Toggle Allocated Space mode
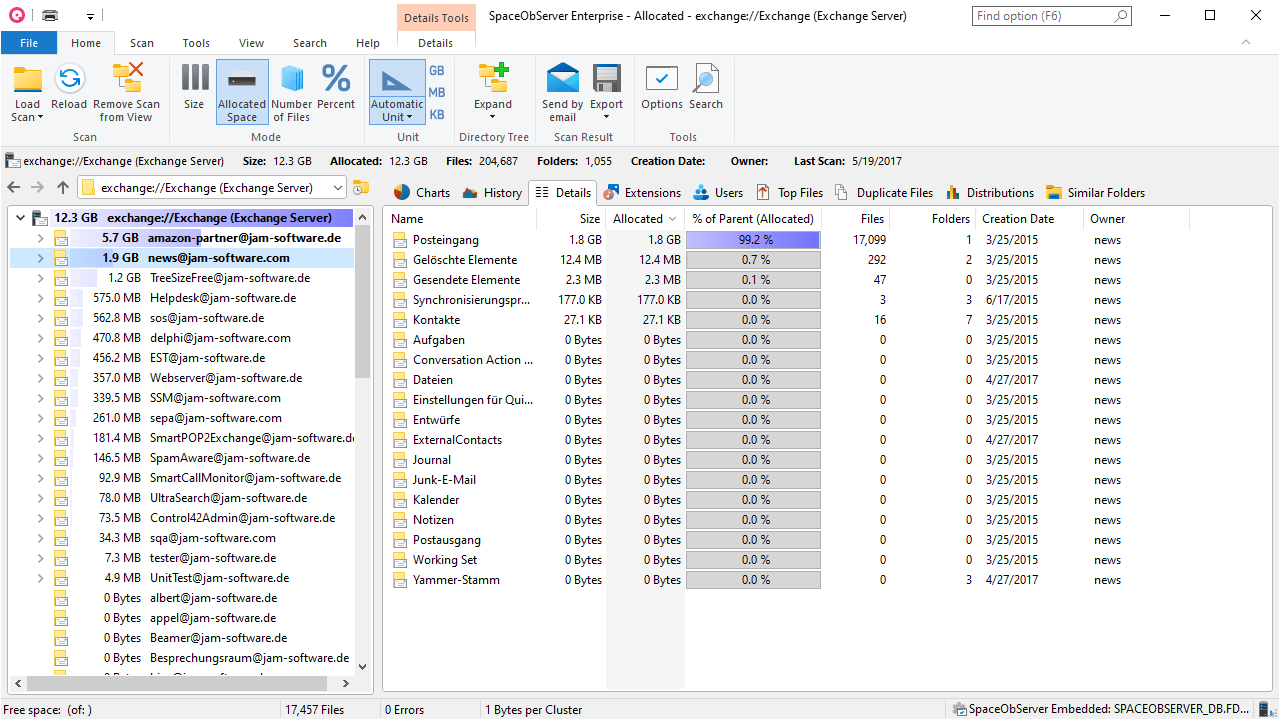The width and height of the screenshot is (1280, 720). [242, 92]
